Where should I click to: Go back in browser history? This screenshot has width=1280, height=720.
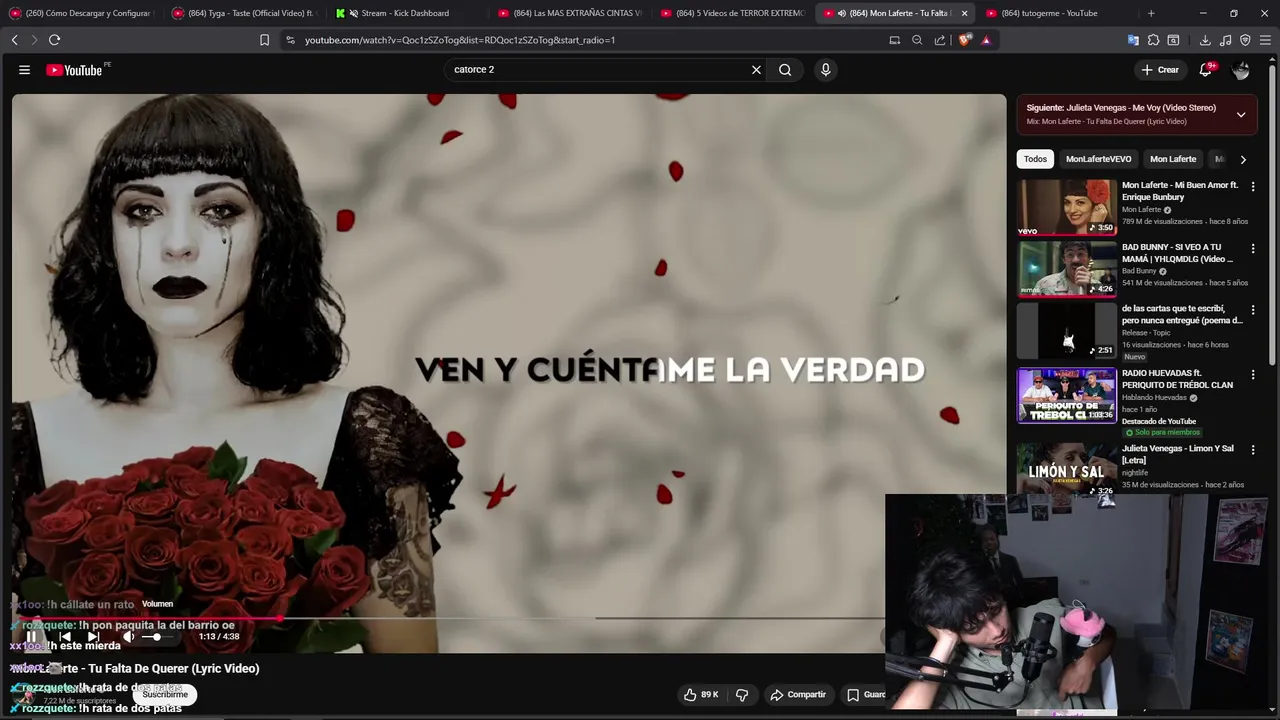tap(14, 40)
